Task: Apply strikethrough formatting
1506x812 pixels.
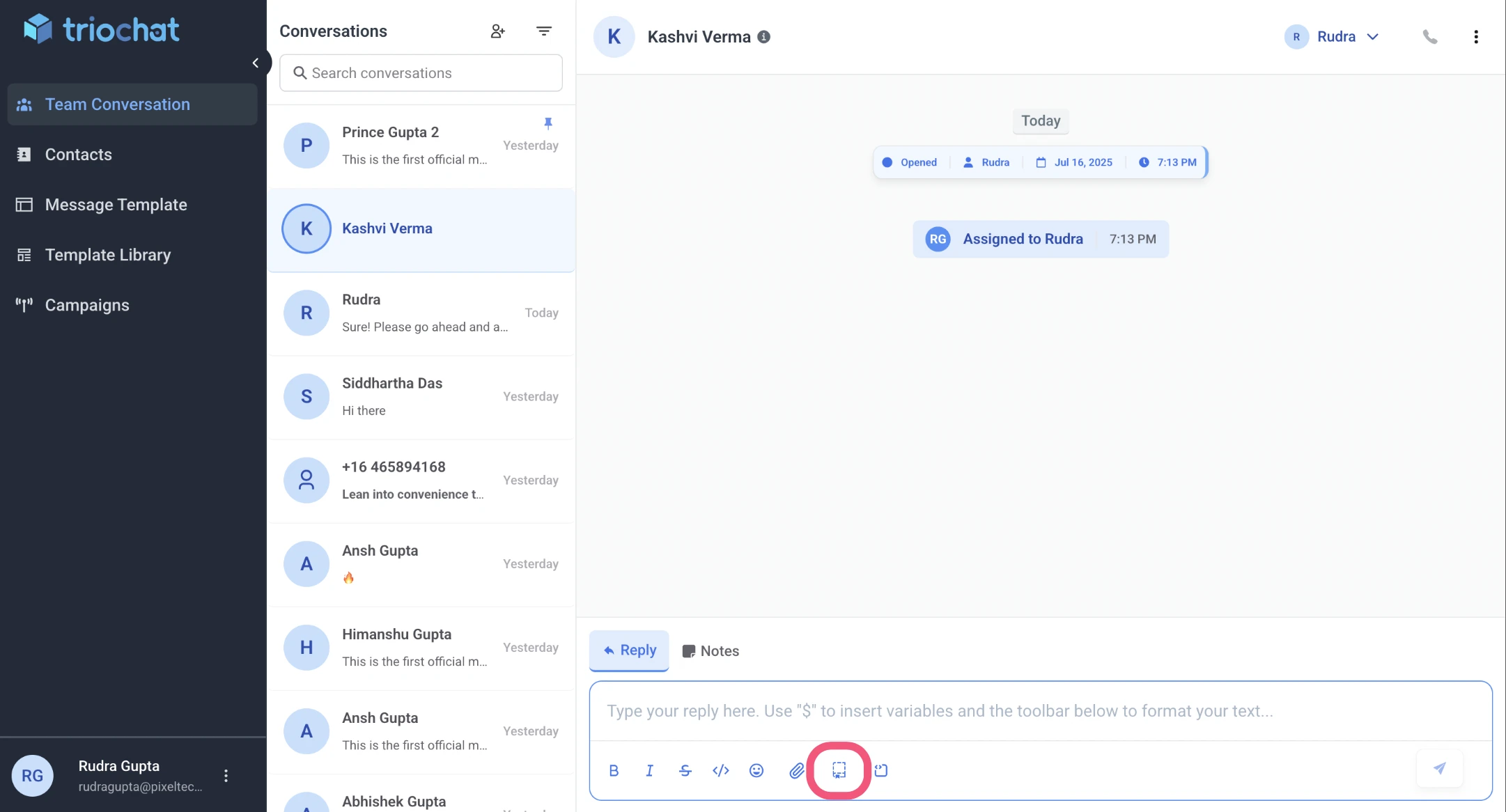Action: (x=685, y=770)
